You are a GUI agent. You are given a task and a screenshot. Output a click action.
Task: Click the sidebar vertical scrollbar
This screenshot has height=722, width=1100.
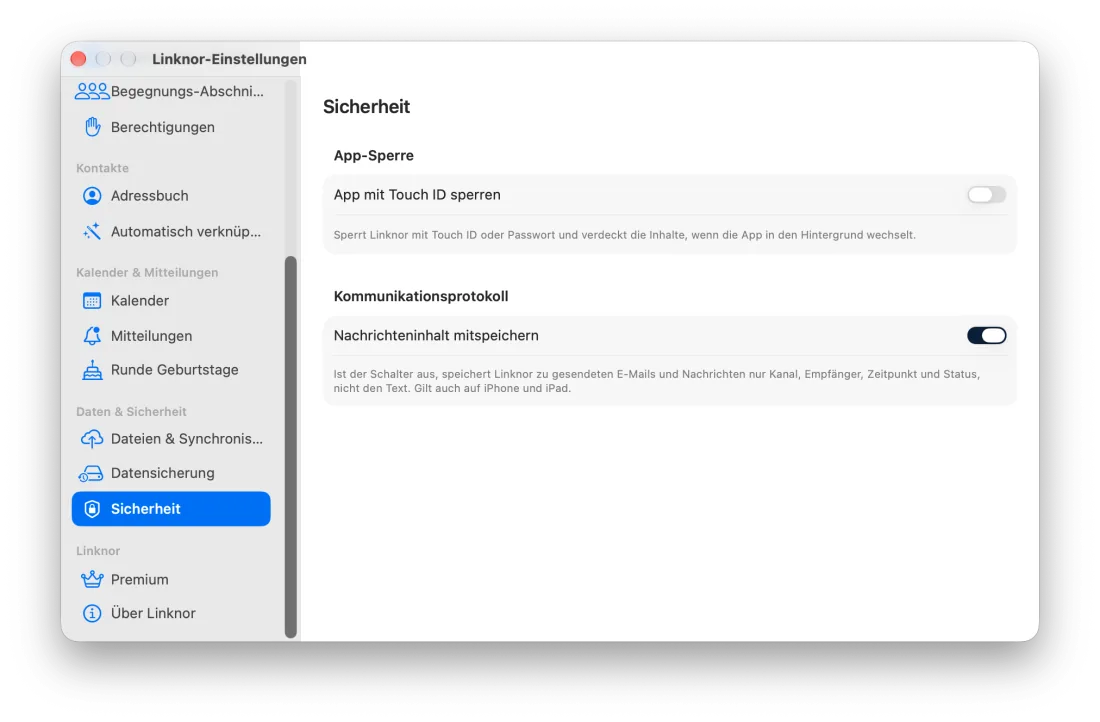click(x=290, y=447)
